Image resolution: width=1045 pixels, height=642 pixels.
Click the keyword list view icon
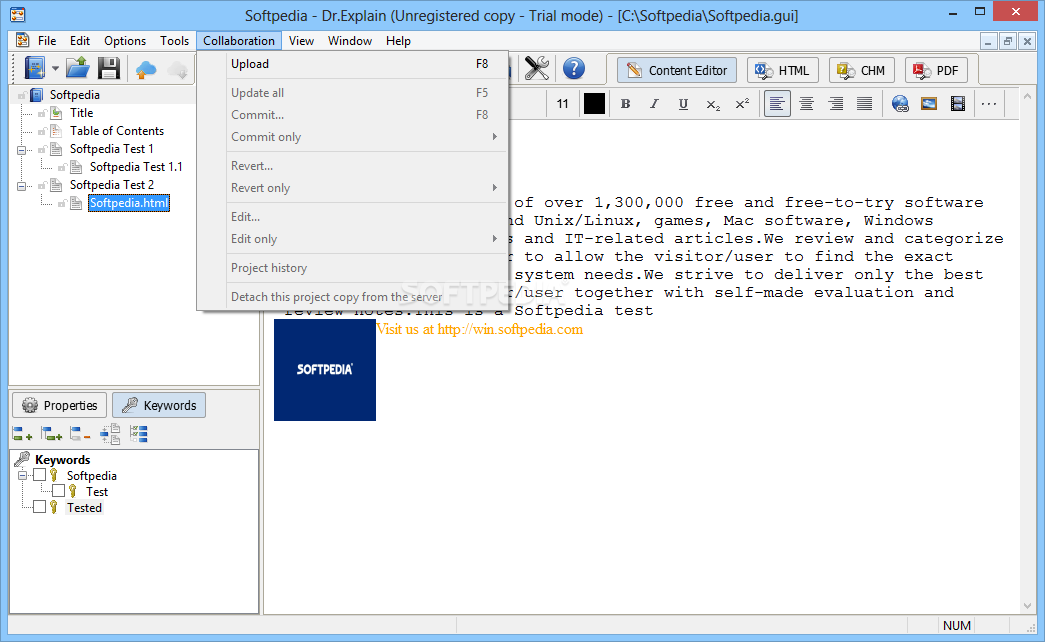click(139, 434)
